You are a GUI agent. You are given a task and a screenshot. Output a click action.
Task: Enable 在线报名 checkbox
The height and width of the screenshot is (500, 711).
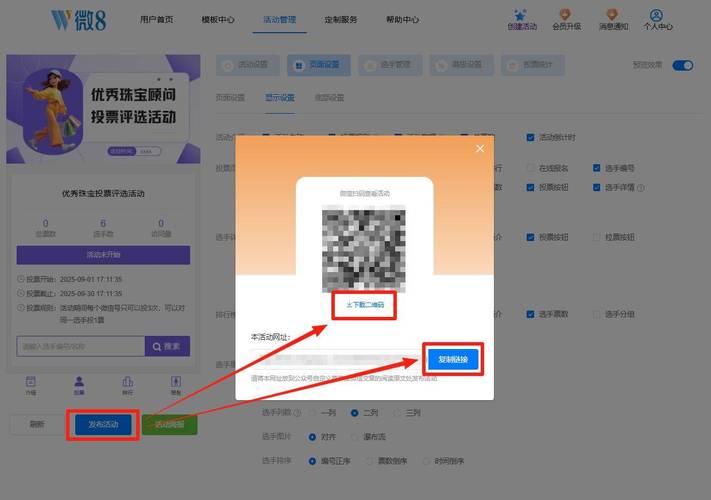pyautogui.click(x=530, y=168)
